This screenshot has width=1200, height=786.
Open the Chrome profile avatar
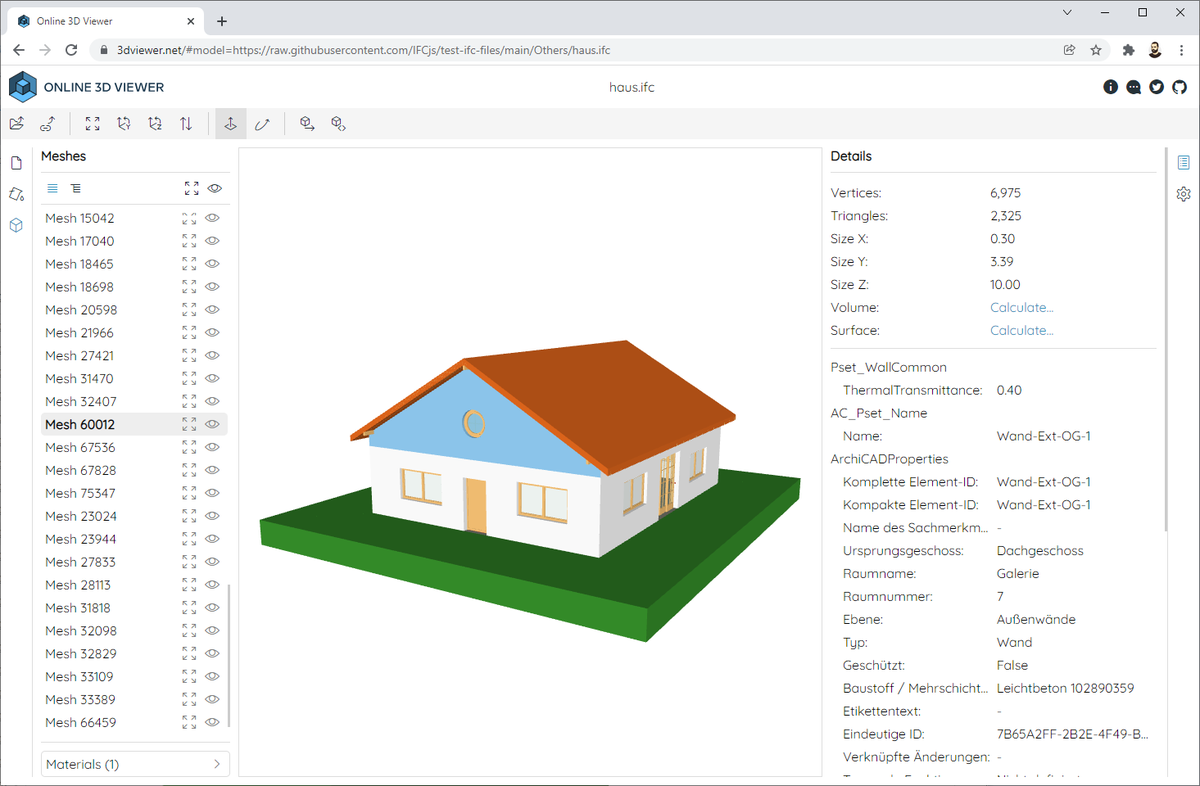tap(1155, 49)
